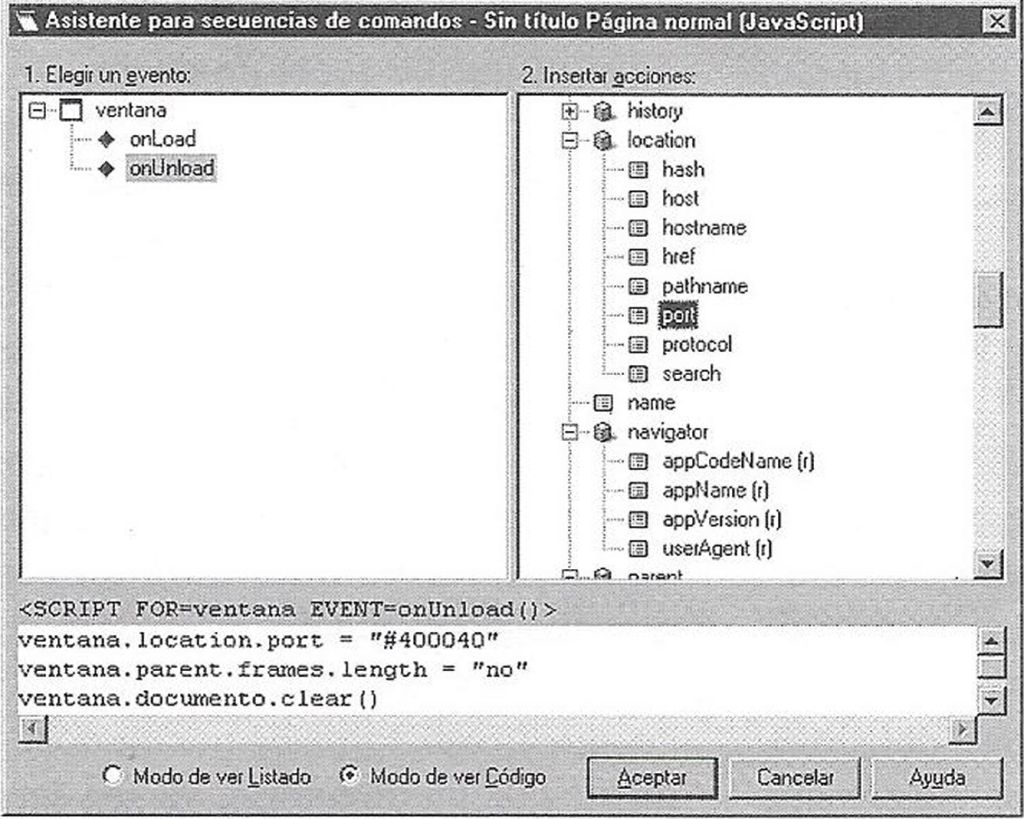
Task: Click code pane horizontal scroll left arrow
Action: (x=33, y=729)
